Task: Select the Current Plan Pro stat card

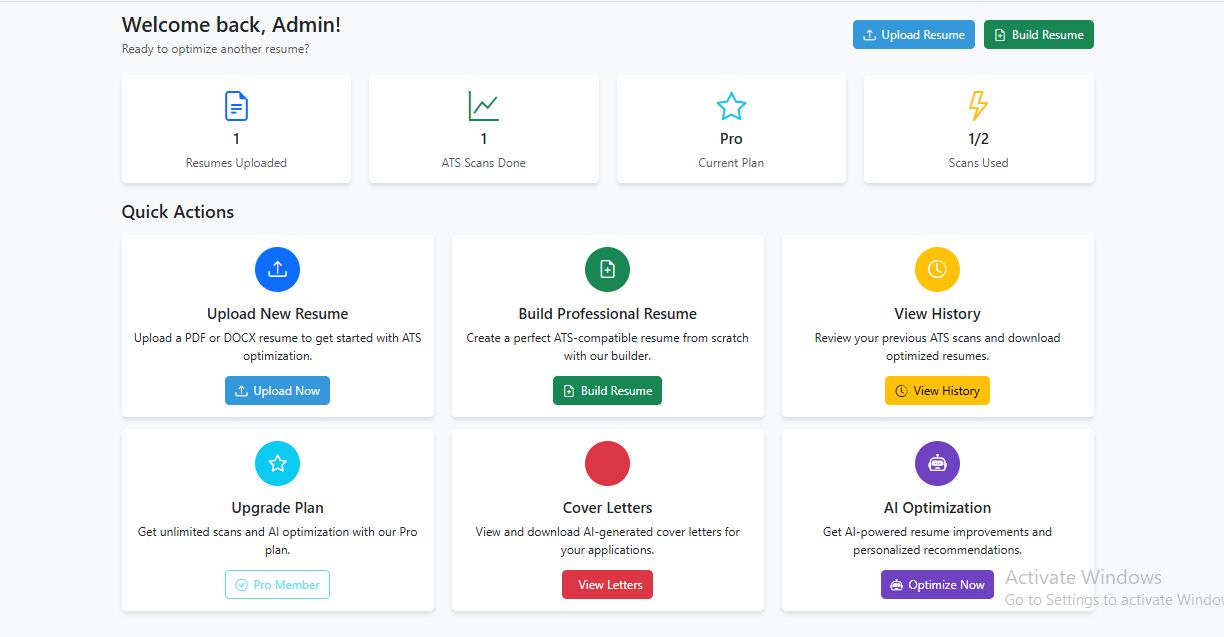Action: pos(731,130)
